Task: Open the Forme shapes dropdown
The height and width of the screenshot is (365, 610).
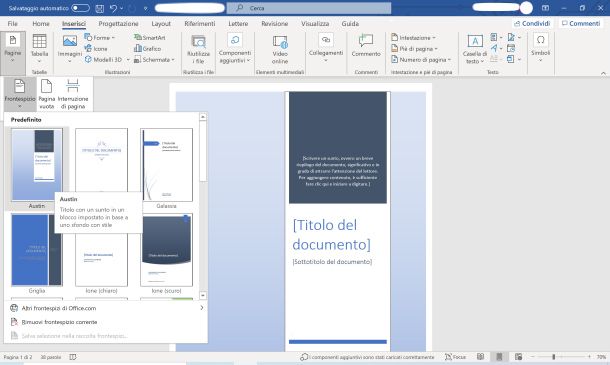Action: [100, 38]
